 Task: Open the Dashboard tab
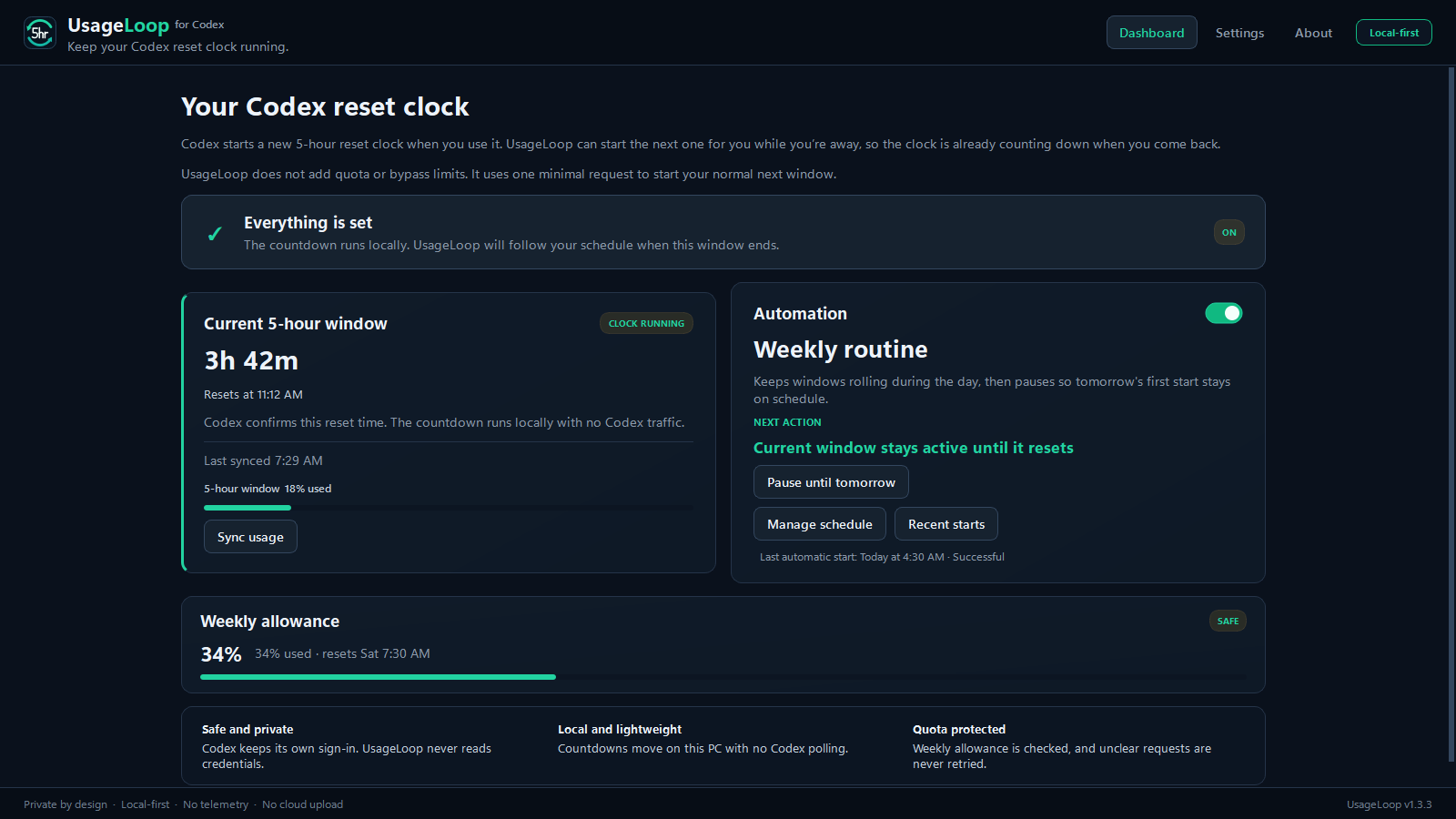coord(1152,33)
